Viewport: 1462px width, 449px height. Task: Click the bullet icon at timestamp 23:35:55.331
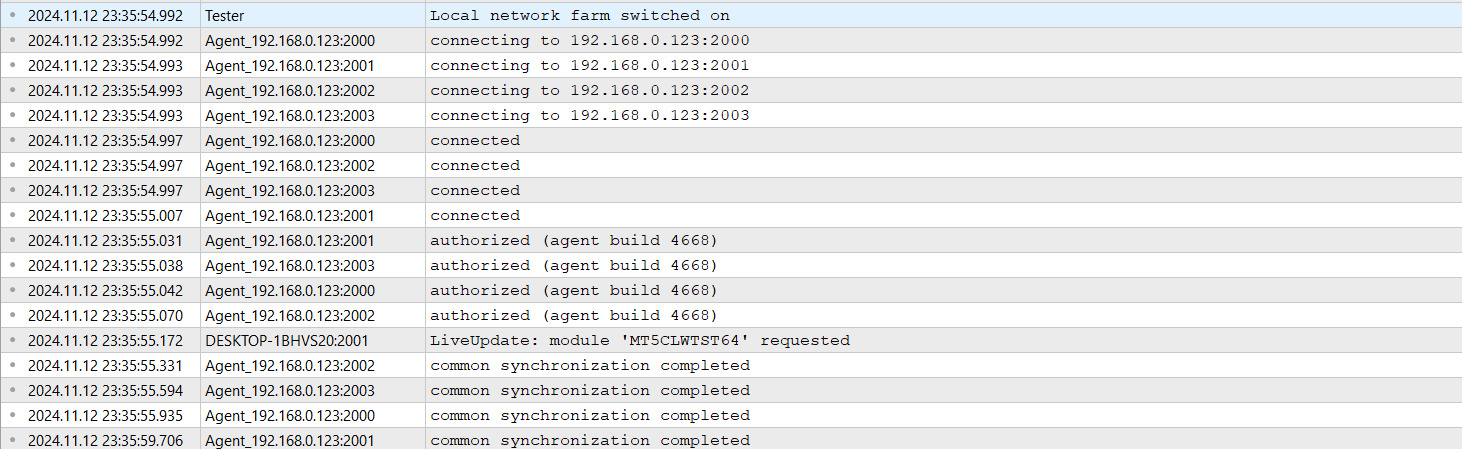pos(12,365)
